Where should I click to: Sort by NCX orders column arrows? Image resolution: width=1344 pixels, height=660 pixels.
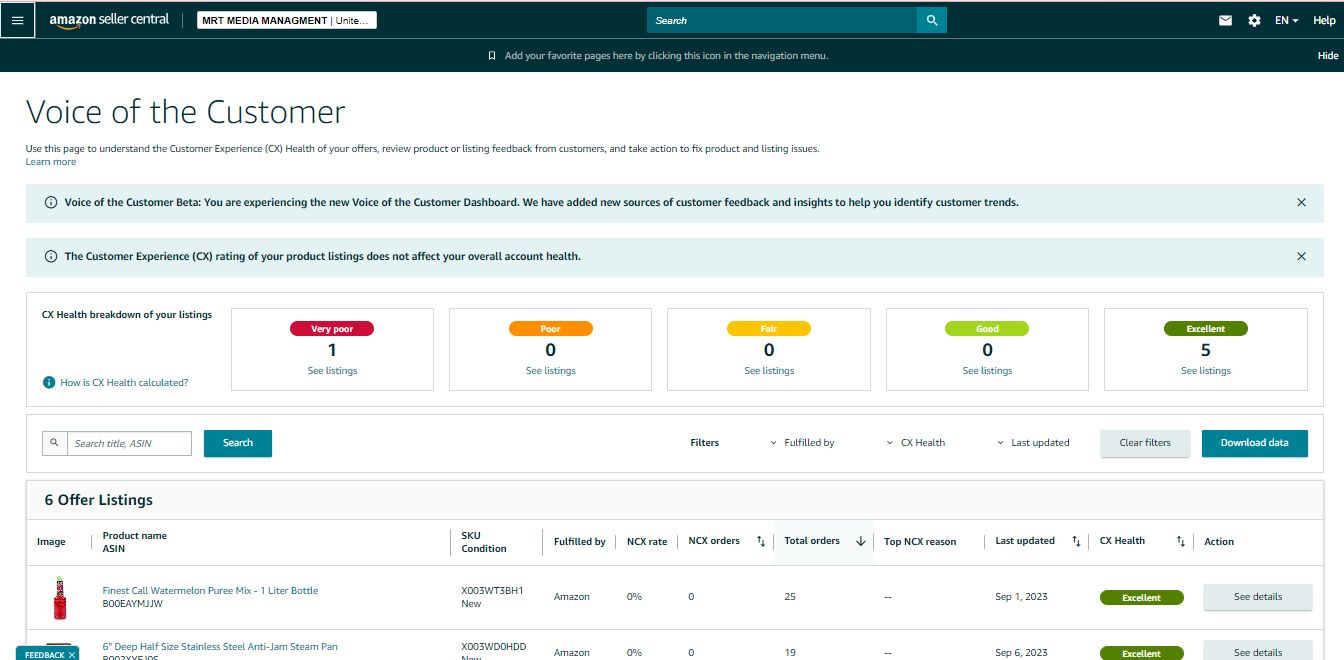[x=761, y=541]
